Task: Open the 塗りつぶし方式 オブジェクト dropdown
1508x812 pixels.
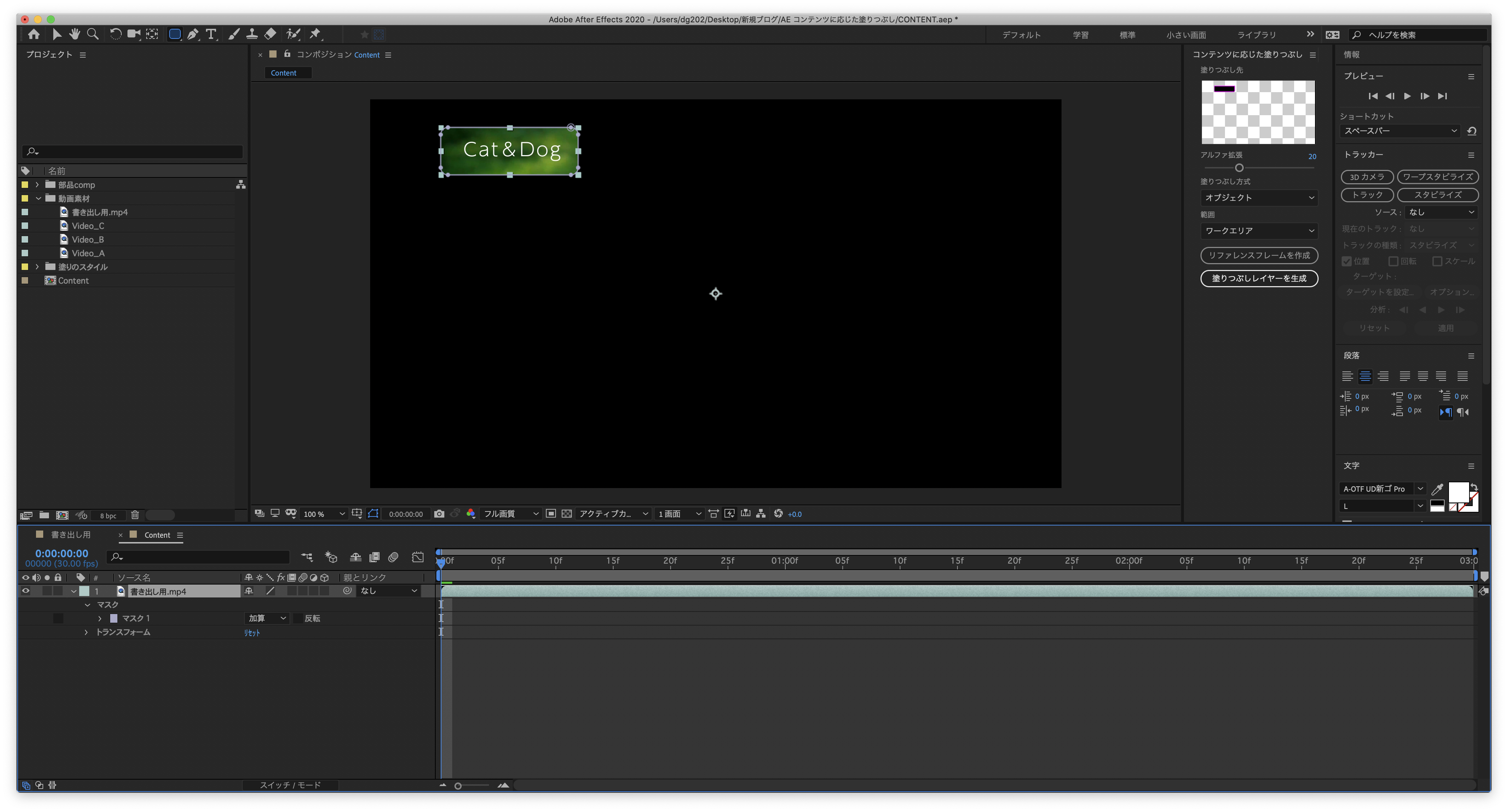Action: tap(1258, 198)
